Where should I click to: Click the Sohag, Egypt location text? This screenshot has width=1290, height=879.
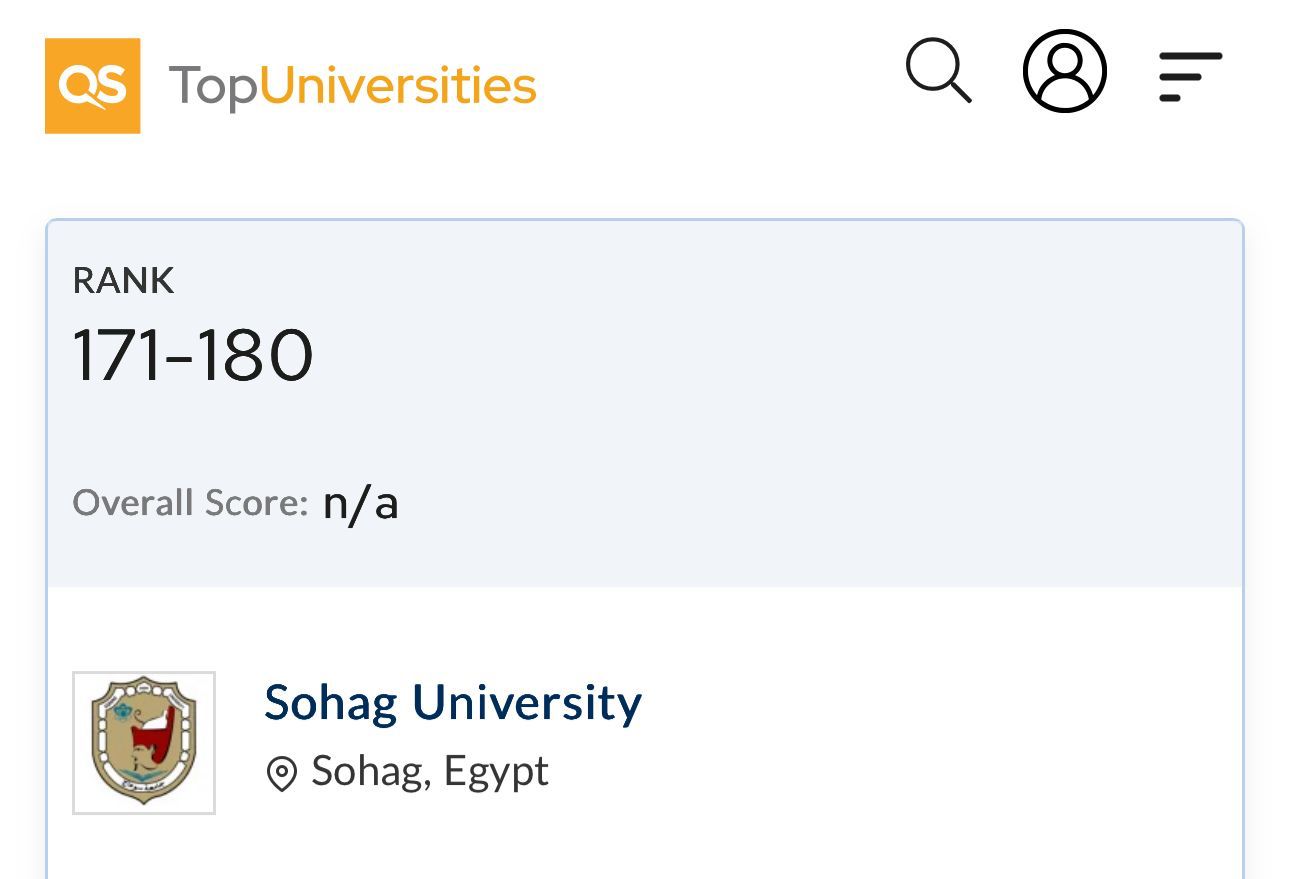430,771
